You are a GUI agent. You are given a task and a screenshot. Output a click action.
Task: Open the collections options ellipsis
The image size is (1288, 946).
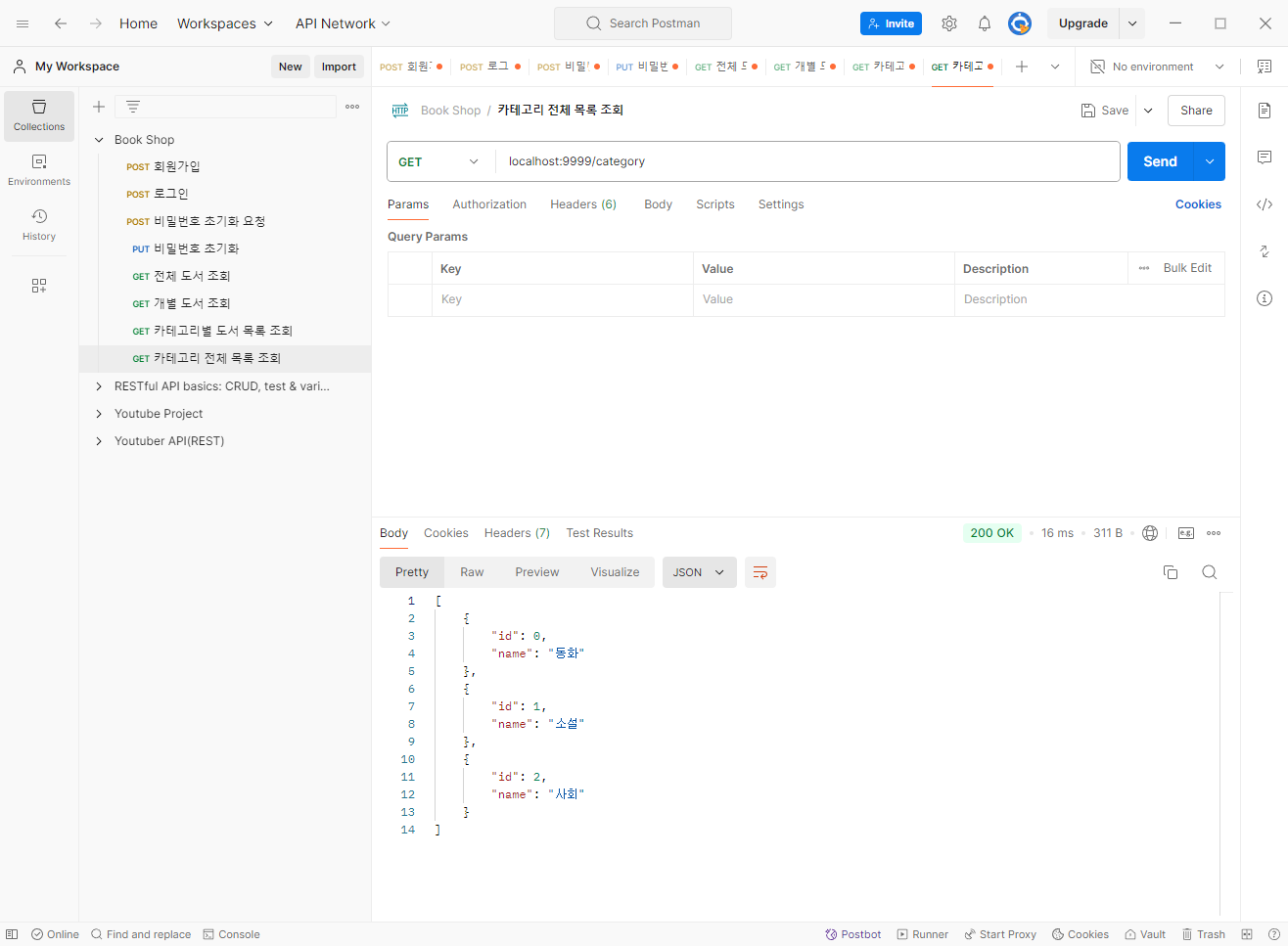tap(352, 107)
